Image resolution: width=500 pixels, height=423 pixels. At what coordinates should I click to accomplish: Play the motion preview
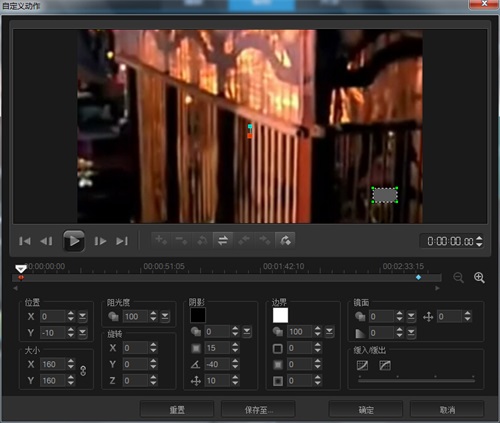[73, 241]
